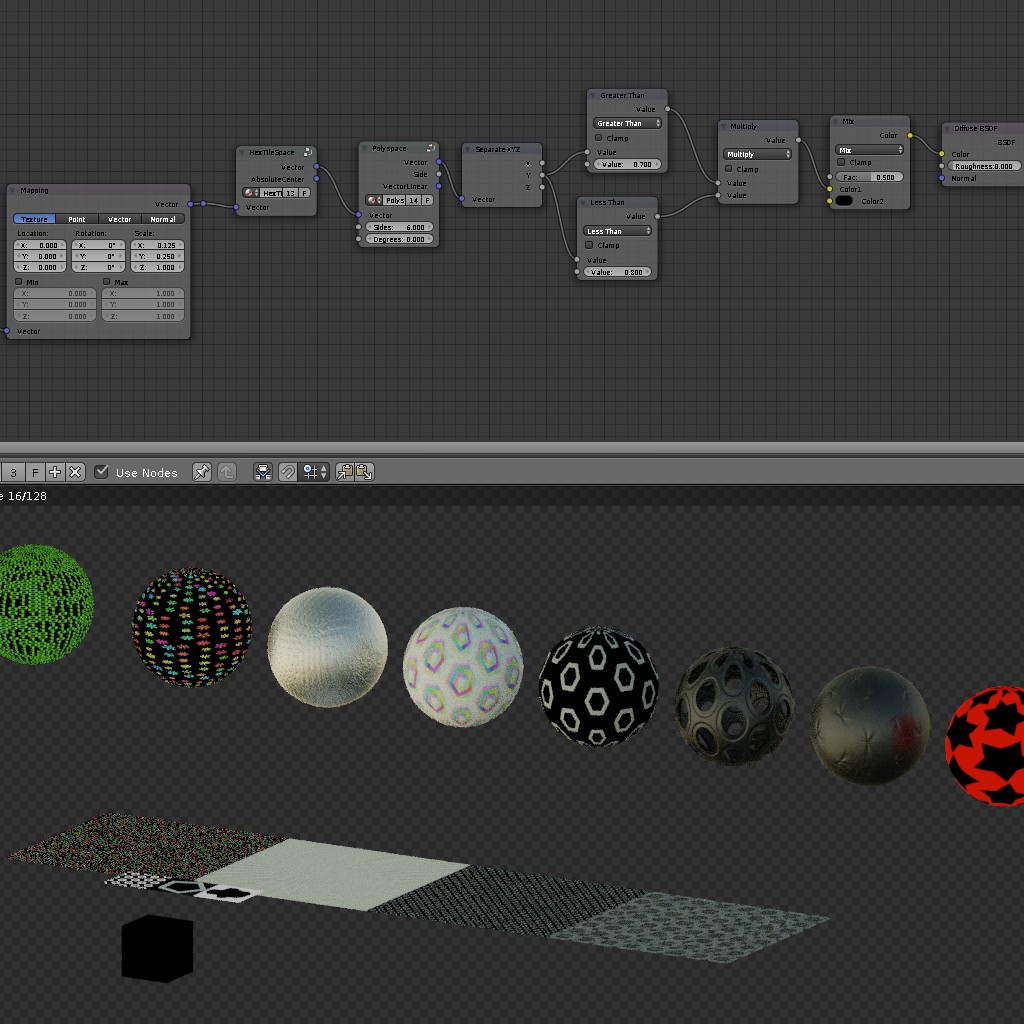Switch Mapping node to Normal mode
Image resolution: width=1024 pixels, height=1024 pixels.
(x=163, y=219)
